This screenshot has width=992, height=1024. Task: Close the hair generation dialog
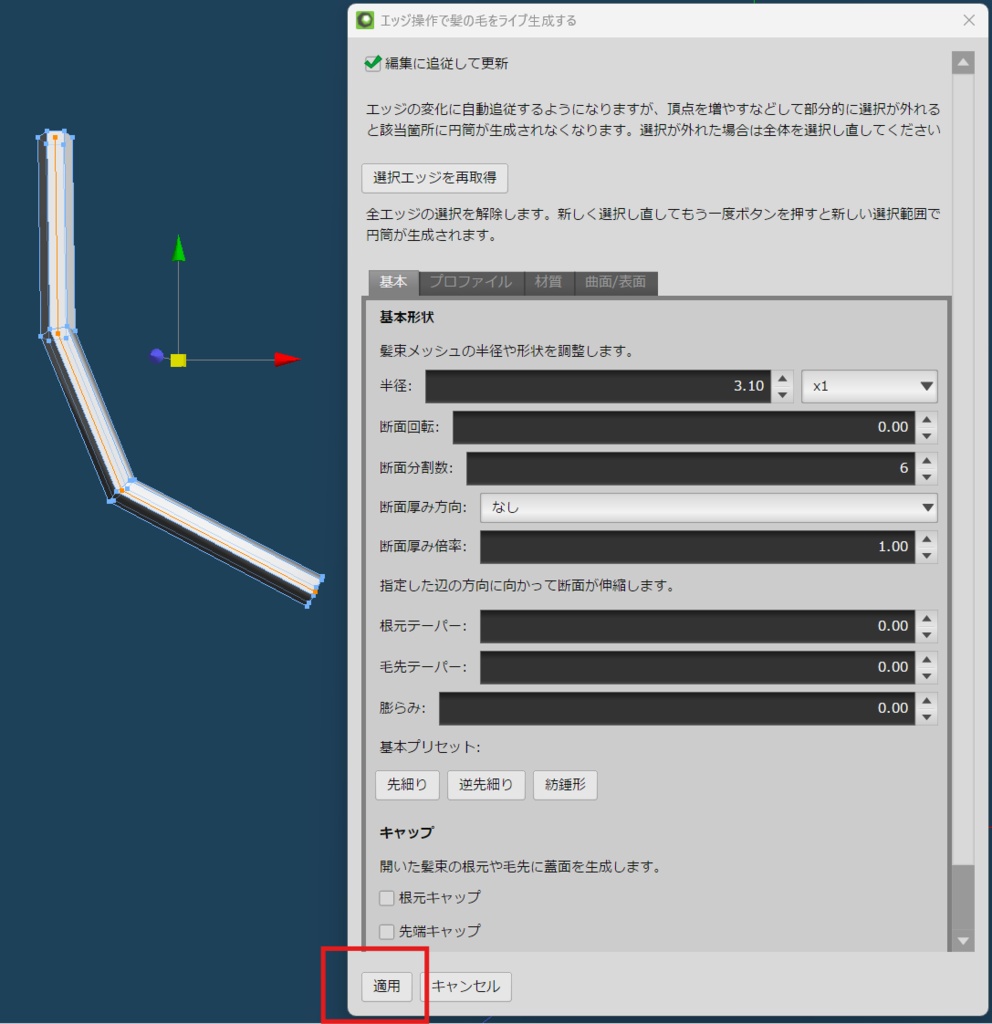[969, 20]
